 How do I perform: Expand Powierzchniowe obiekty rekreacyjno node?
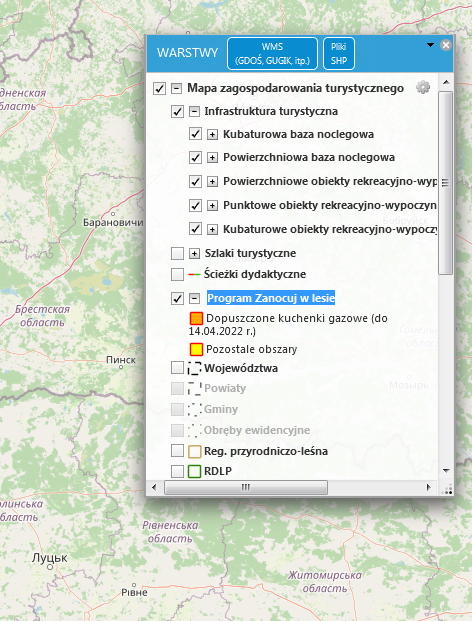212,182
